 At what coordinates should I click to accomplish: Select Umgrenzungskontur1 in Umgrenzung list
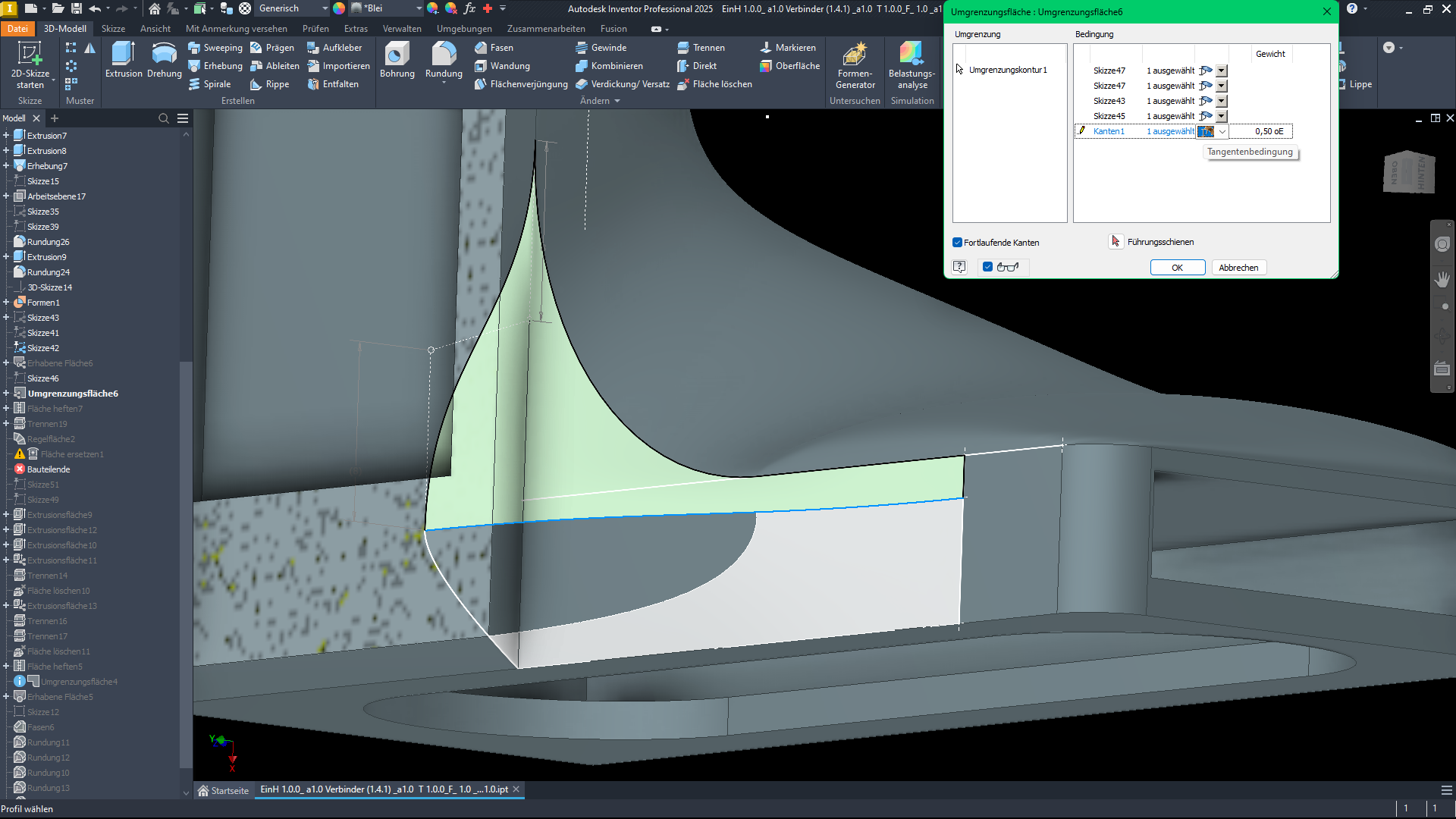(x=1008, y=70)
